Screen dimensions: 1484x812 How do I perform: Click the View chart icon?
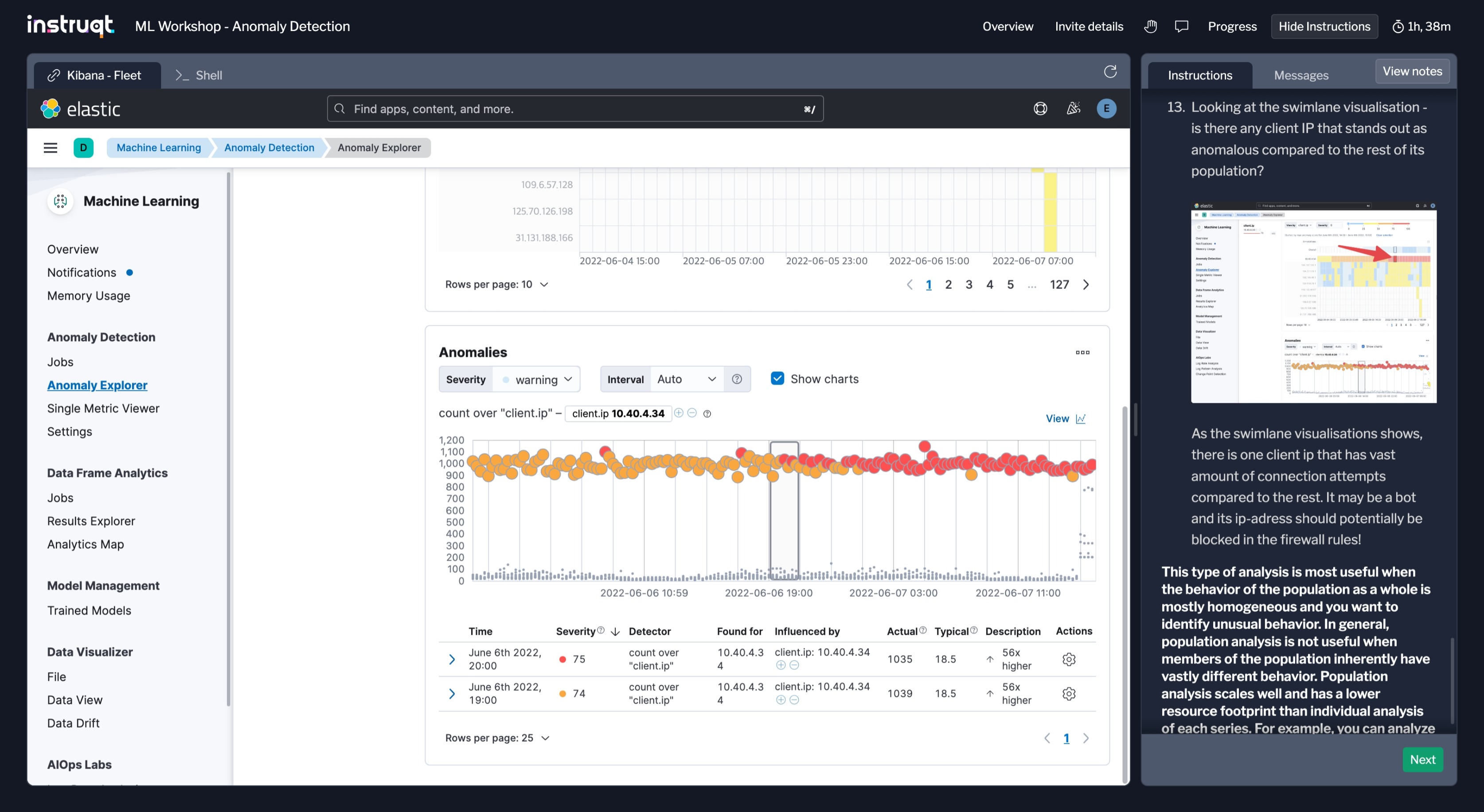tap(1081, 419)
